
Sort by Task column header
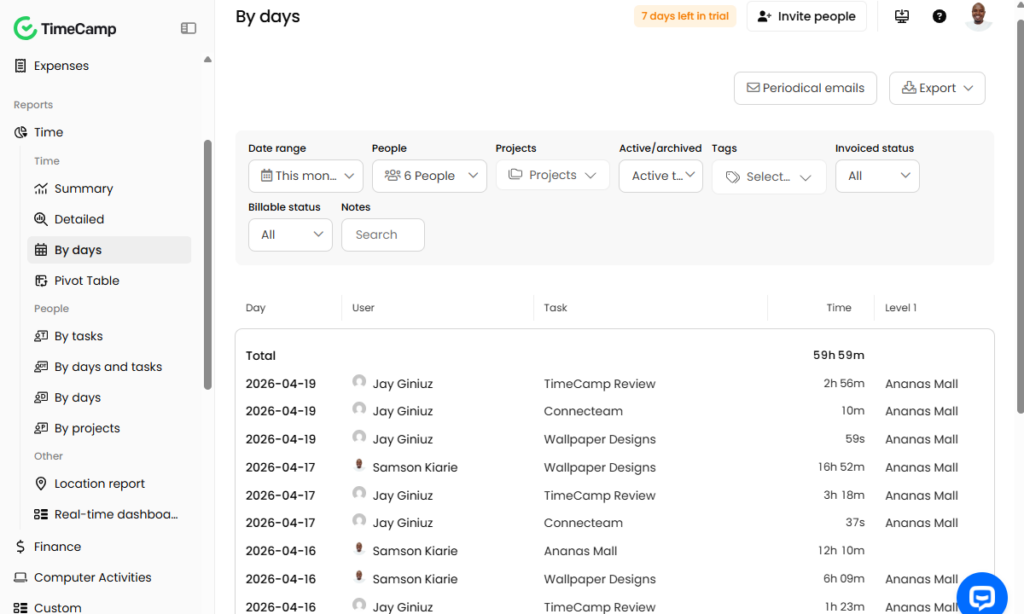point(555,308)
